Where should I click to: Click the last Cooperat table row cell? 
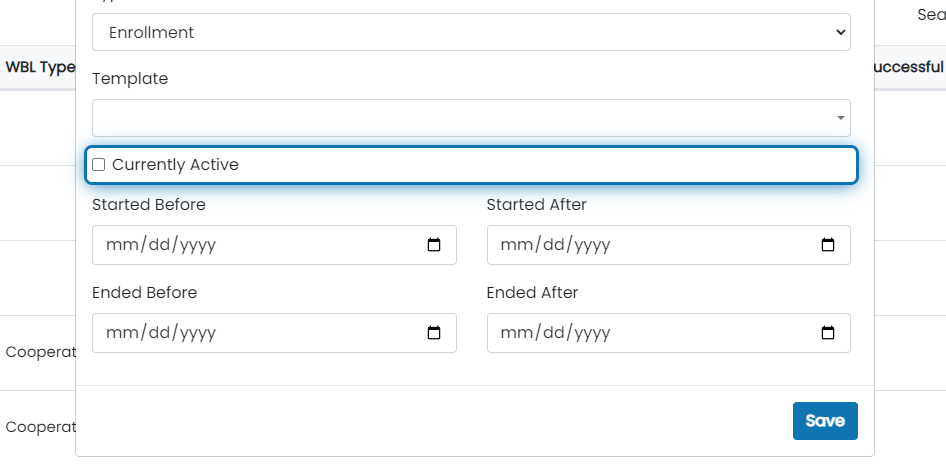(x=40, y=427)
